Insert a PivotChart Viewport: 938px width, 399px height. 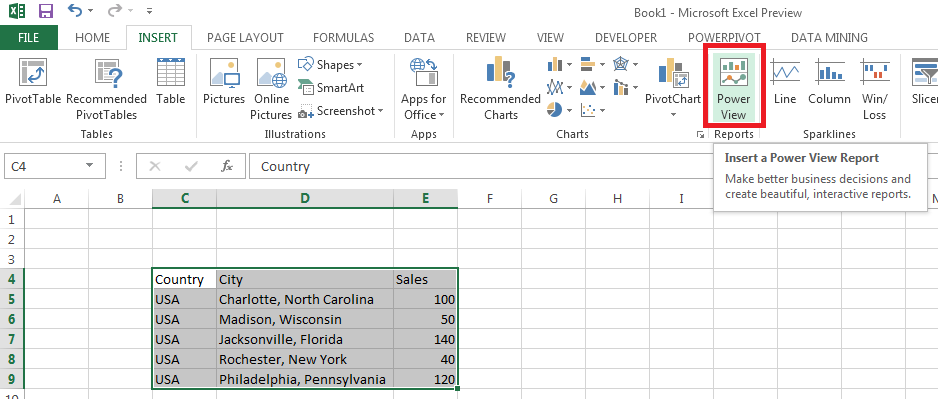[673, 80]
